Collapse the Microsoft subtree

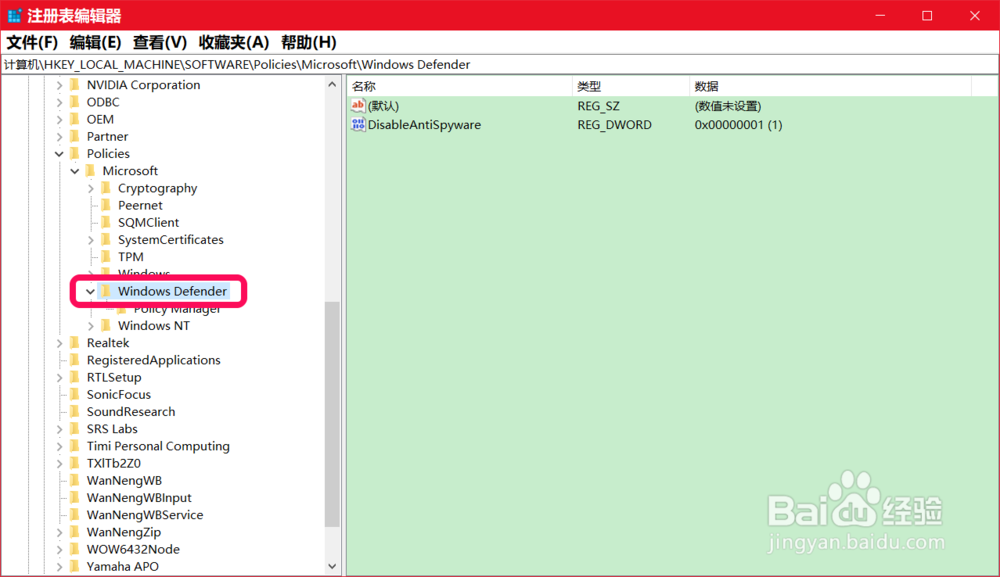pyautogui.click(x=74, y=170)
